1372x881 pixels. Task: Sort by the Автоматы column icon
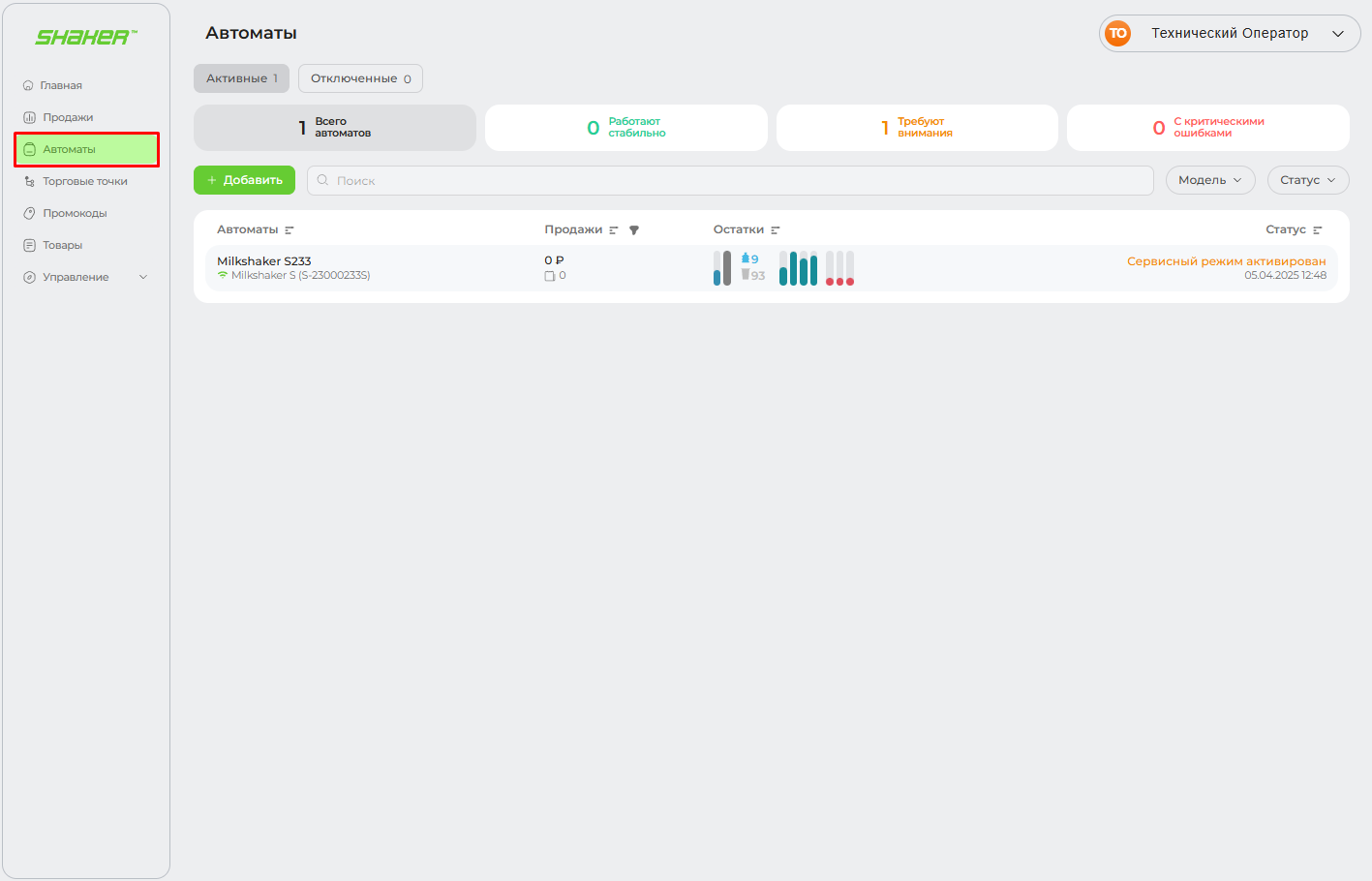[x=290, y=230]
